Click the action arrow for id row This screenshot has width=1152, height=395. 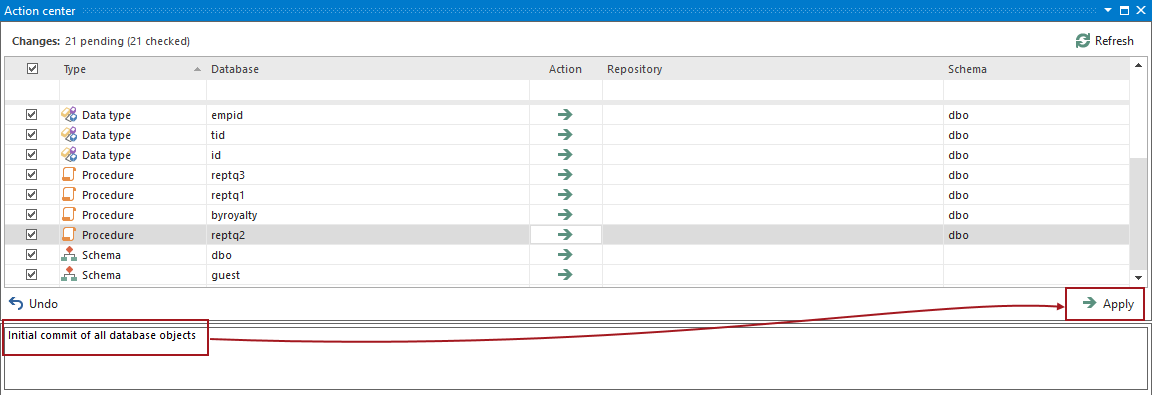(x=565, y=155)
